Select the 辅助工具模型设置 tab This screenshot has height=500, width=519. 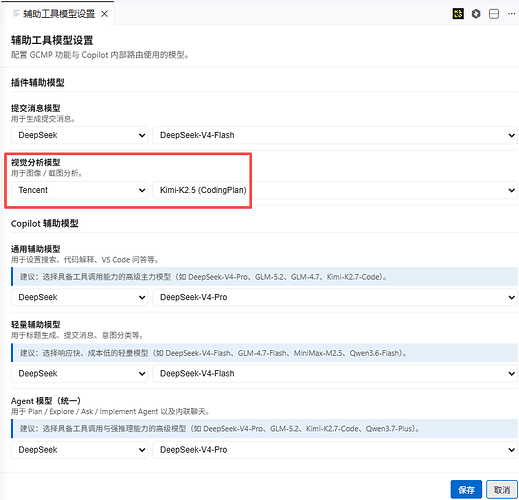(59, 14)
